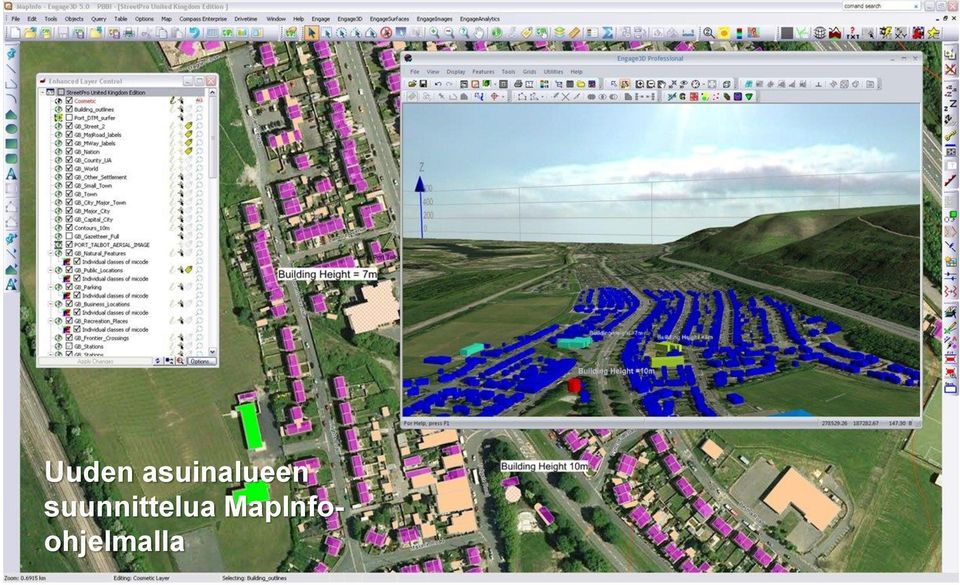Click the globe grid icon
960x585 pixels.
[x=819, y=33]
